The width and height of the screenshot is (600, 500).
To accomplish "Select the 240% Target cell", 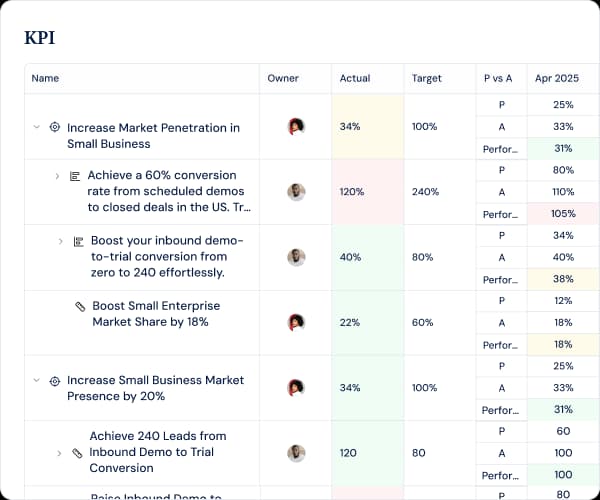I will [440, 192].
